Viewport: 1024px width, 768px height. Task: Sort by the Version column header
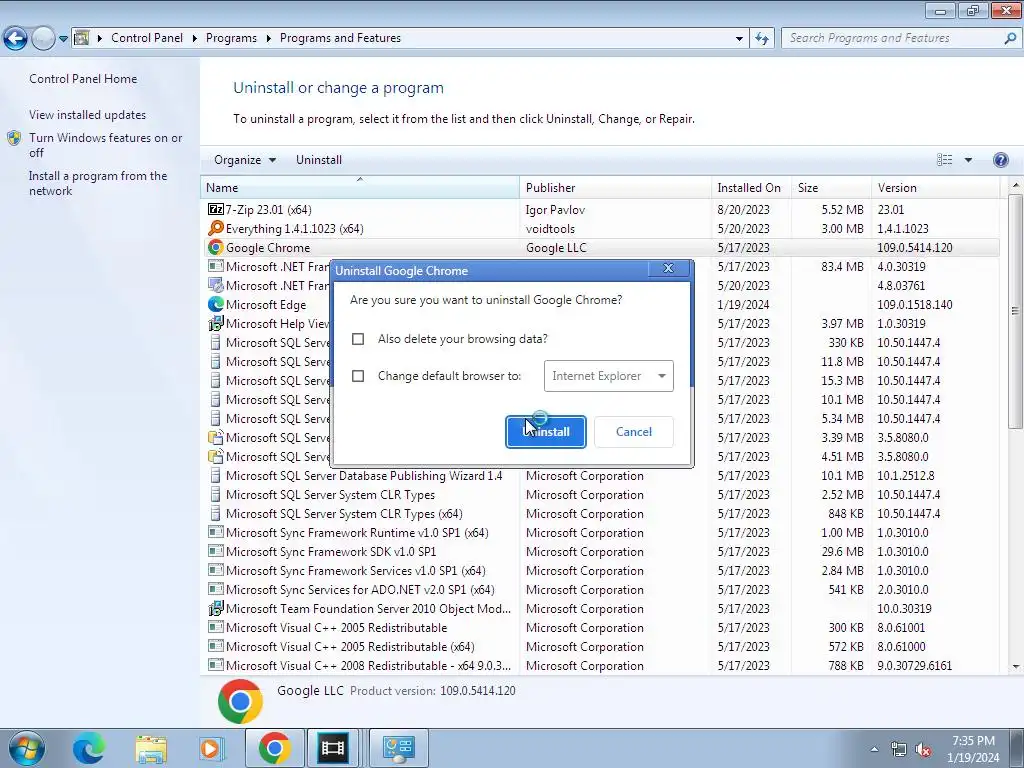935,187
